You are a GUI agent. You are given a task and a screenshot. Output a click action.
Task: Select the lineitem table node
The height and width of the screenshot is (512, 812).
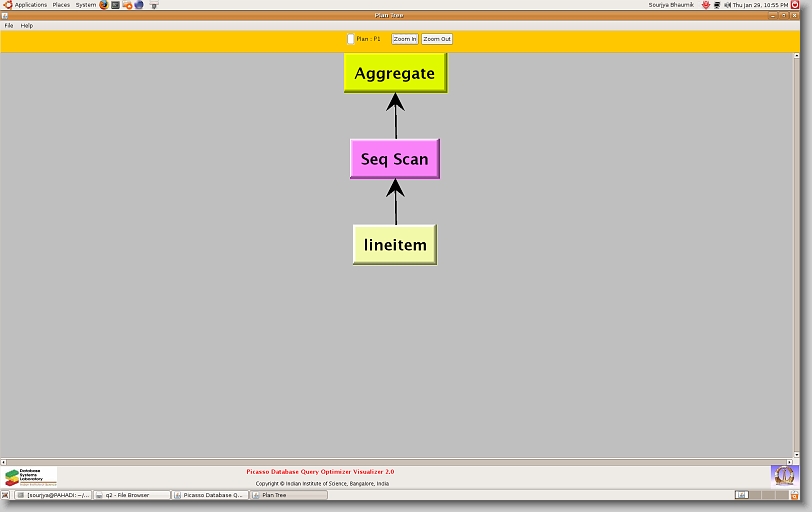coord(395,245)
